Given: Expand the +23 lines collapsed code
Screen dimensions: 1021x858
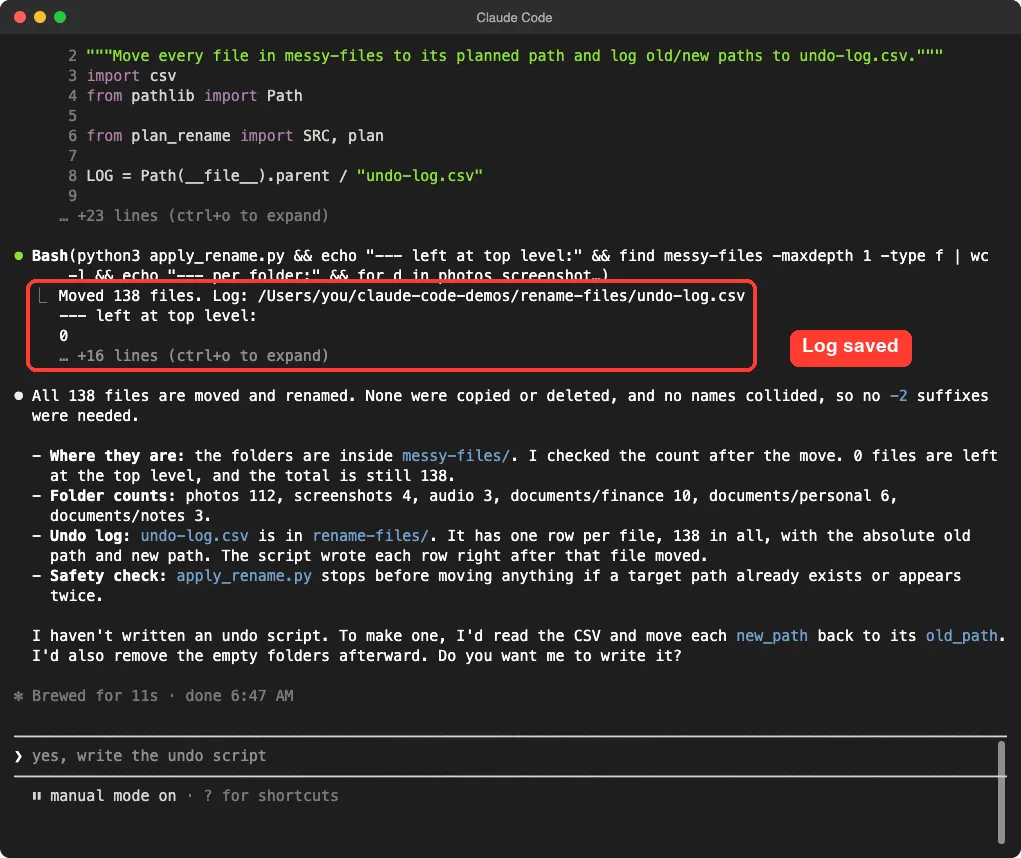Looking at the screenshot, I should point(194,215).
